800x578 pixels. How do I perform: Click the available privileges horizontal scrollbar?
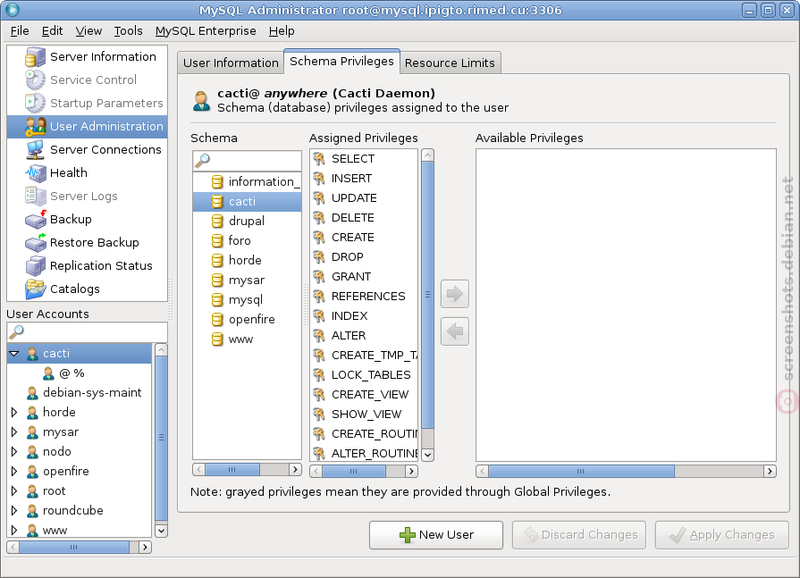(x=626, y=471)
